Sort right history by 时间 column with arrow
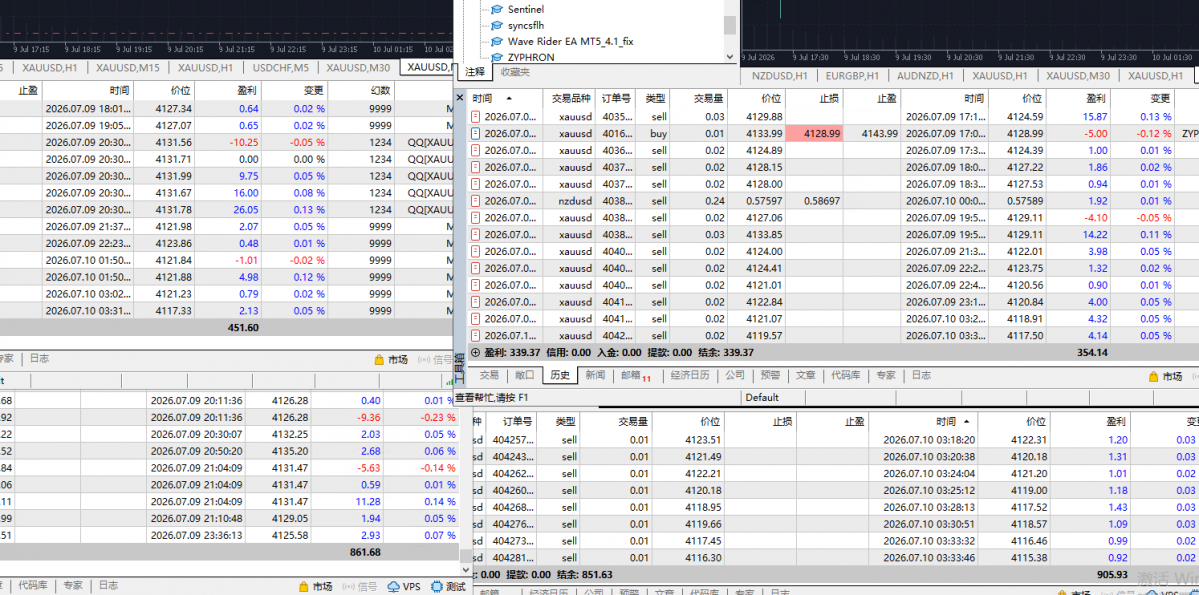This screenshot has width=1199, height=595. tap(492, 99)
